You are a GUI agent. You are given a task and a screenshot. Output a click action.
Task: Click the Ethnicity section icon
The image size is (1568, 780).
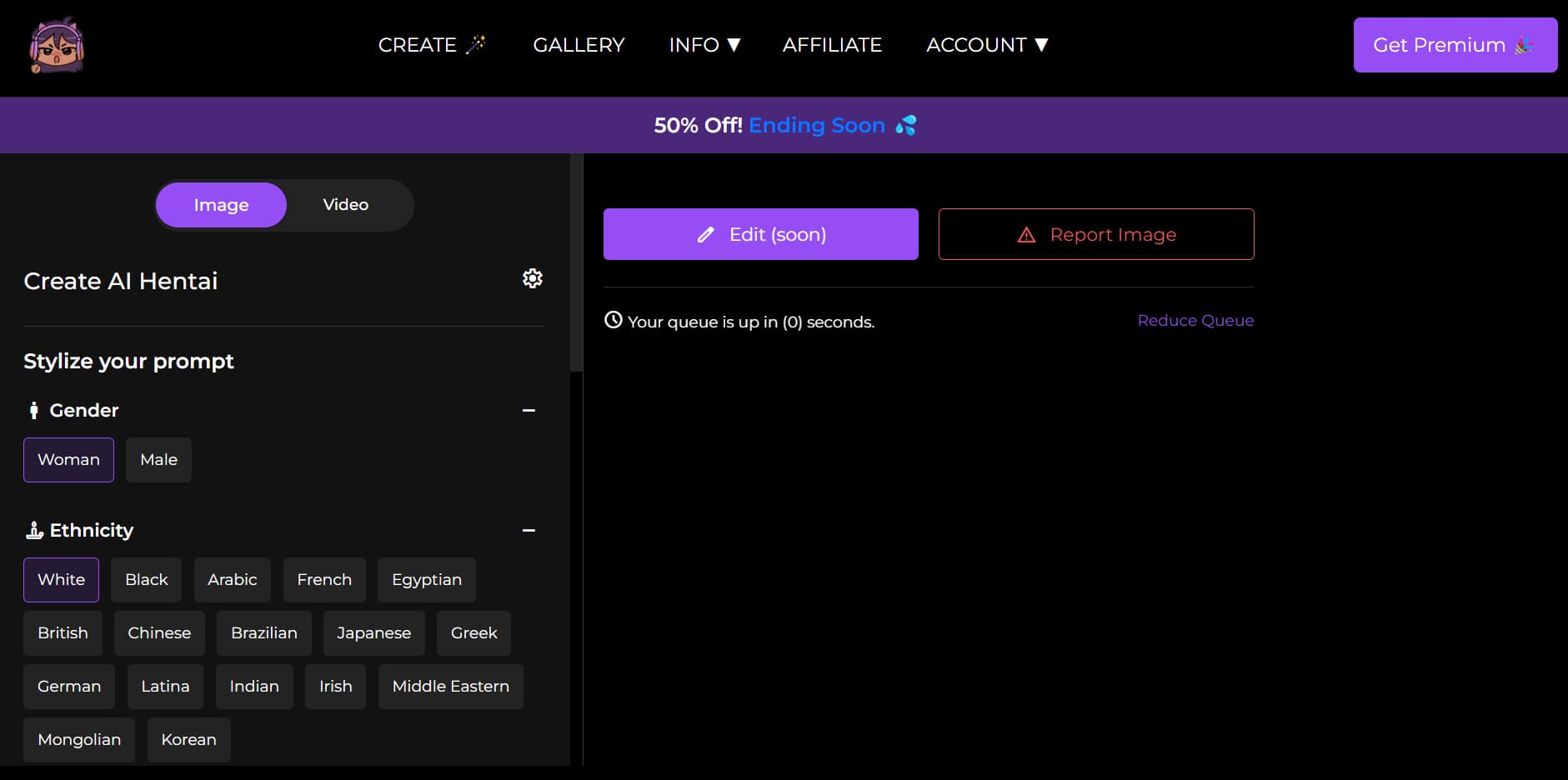[33, 529]
